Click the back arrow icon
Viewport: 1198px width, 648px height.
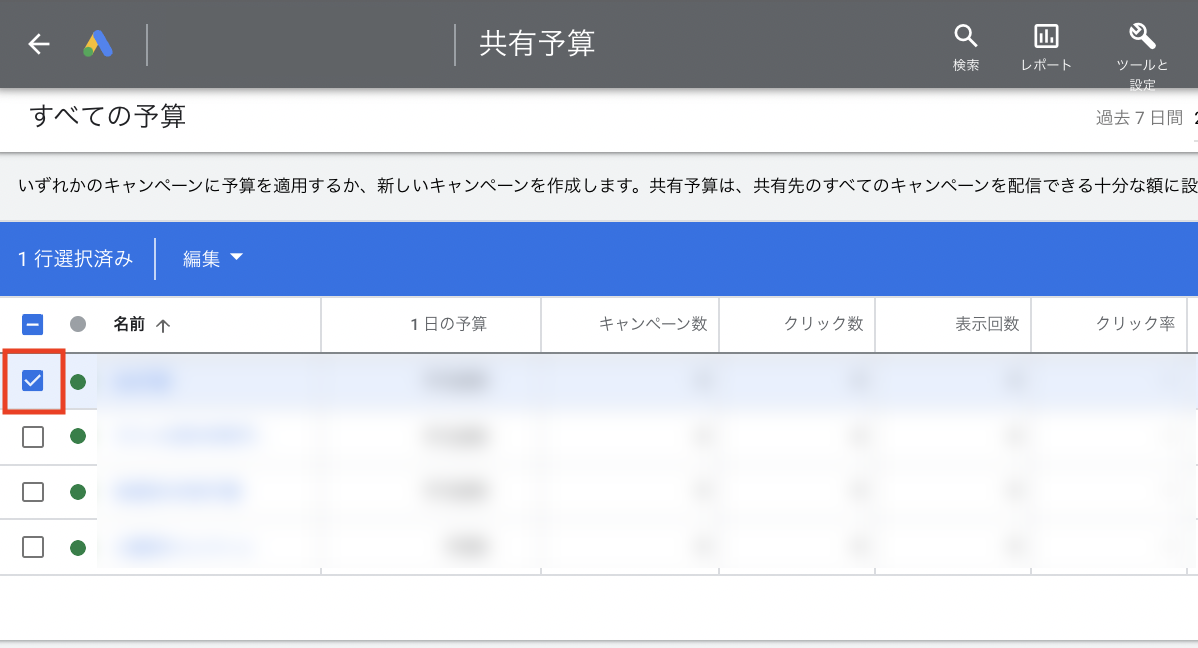click(x=39, y=44)
